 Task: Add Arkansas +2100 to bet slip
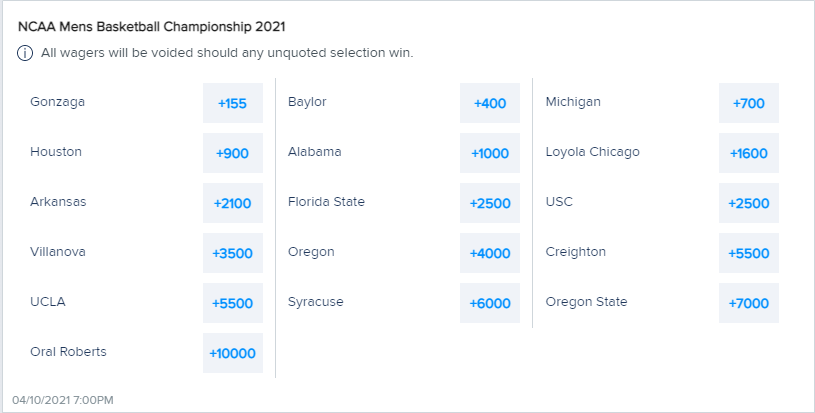pyautogui.click(x=232, y=203)
